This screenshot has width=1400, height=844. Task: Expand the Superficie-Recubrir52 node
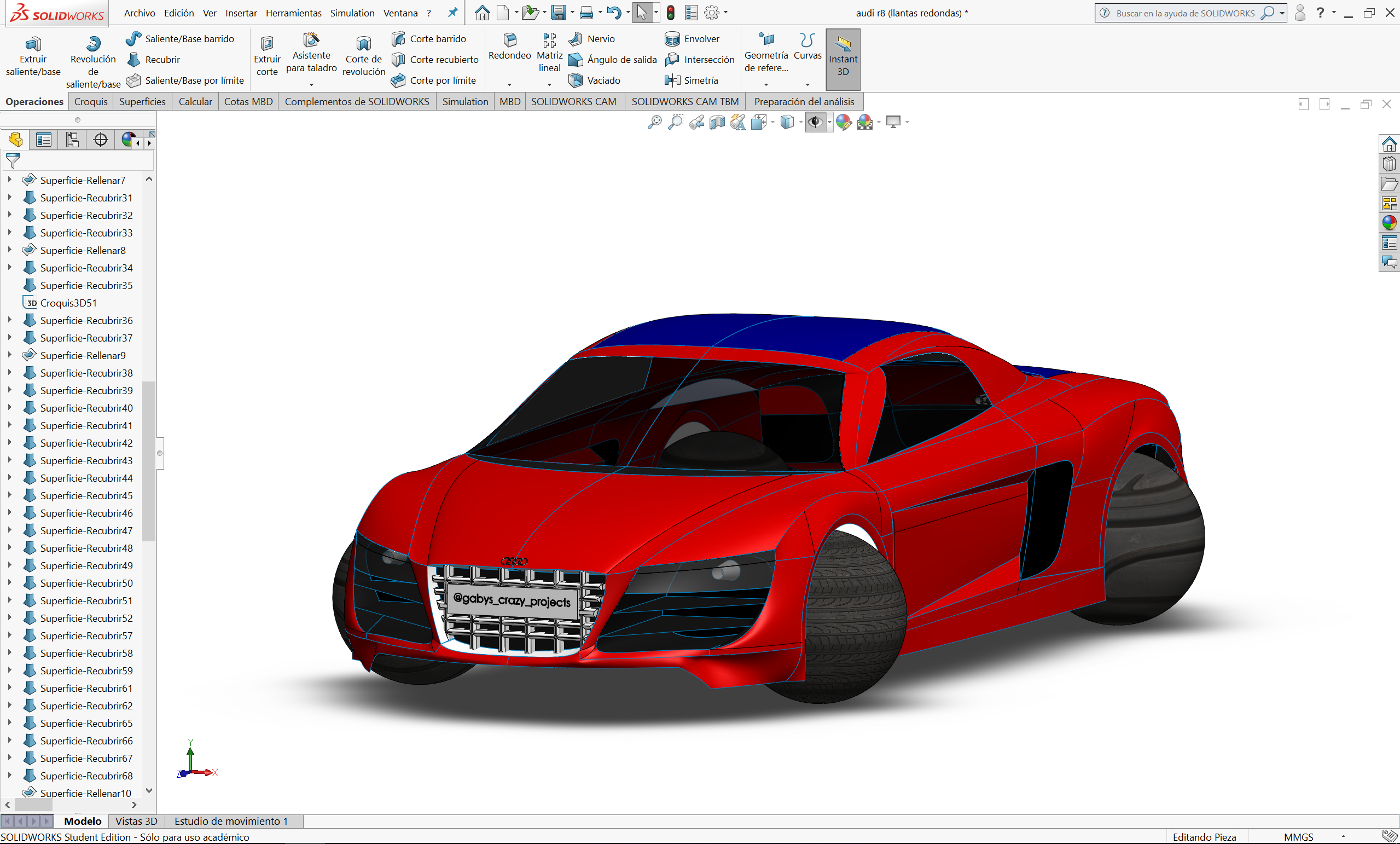(x=9, y=617)
